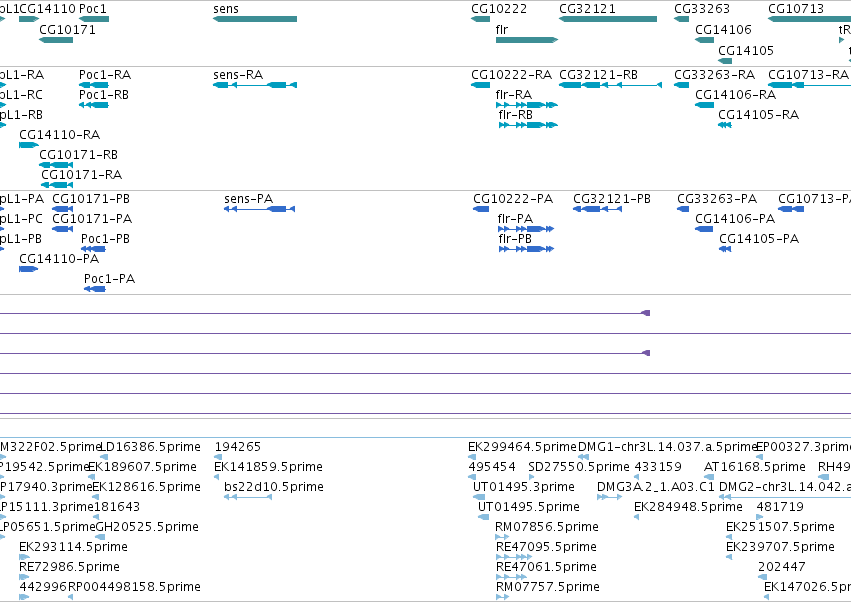Click the Poc1-PA protein label
851x602 pixels.
coord(109,279)
